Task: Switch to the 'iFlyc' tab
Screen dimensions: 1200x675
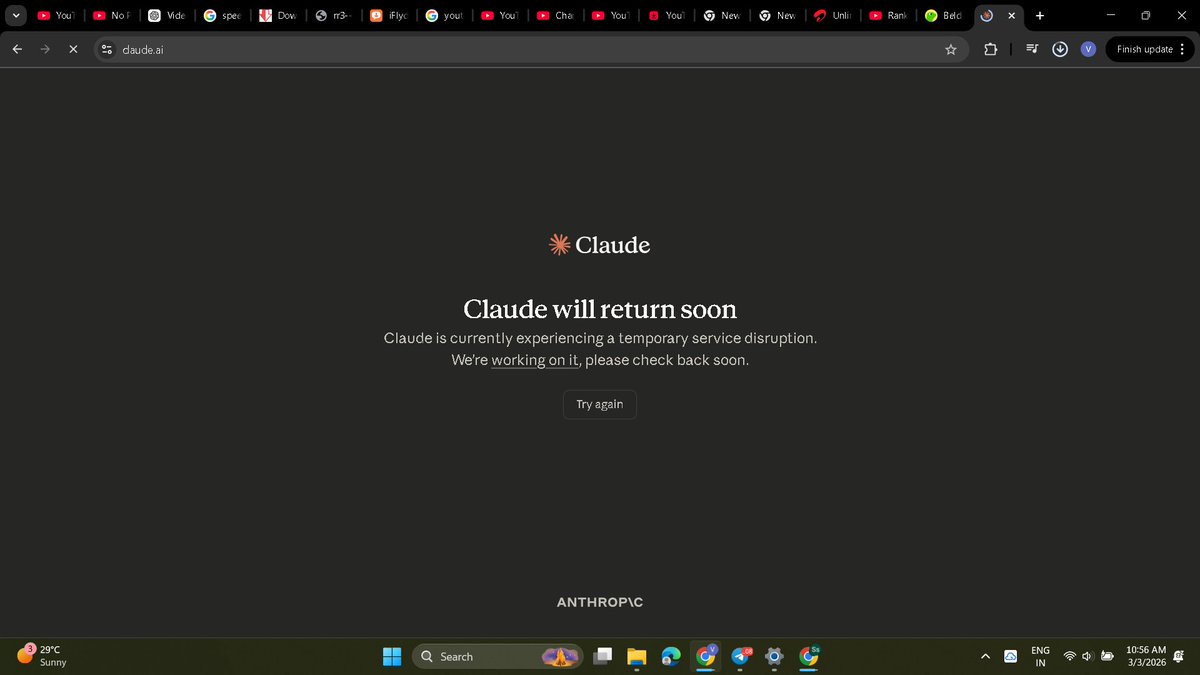Action: point(389,16)
